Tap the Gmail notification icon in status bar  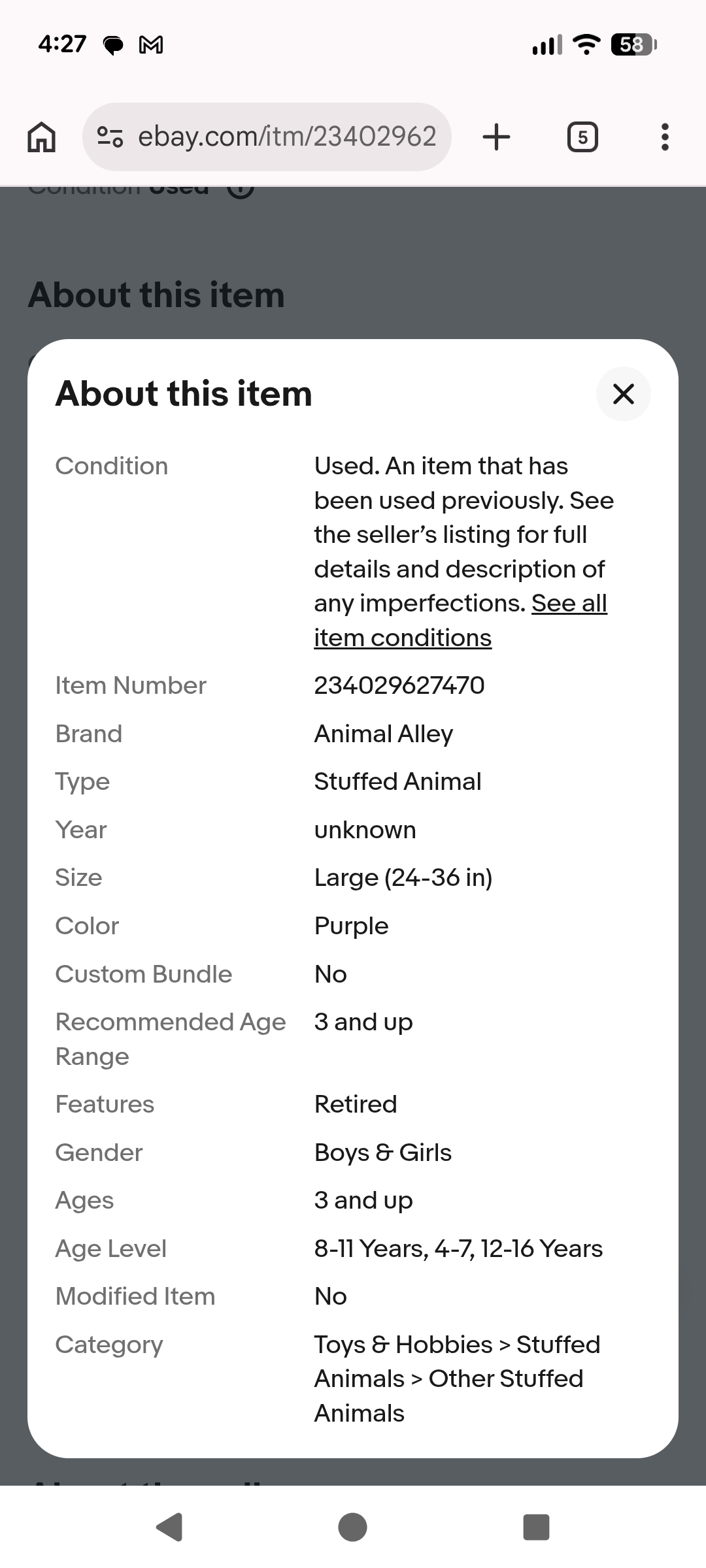(151, 44)
